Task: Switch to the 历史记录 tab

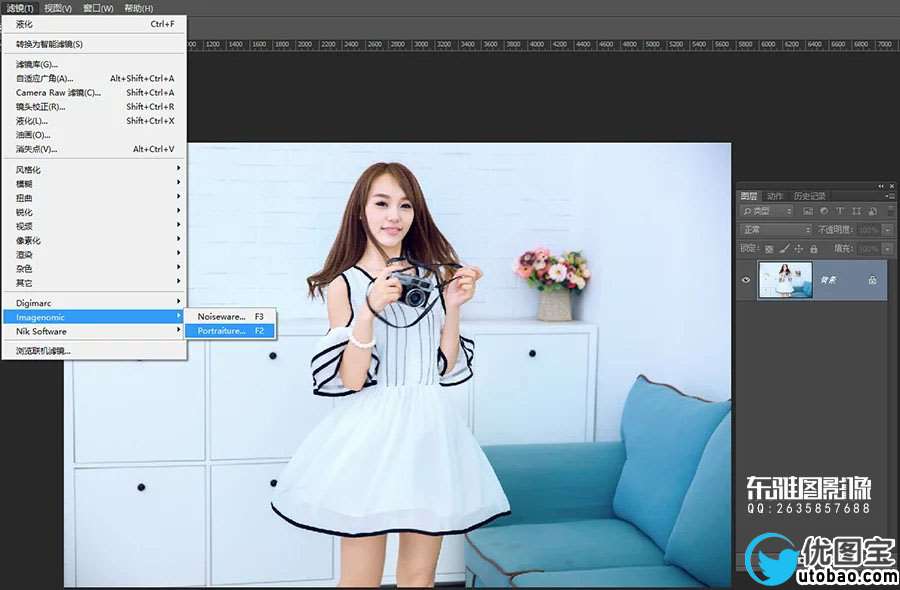Action: [x=809, y=196]
